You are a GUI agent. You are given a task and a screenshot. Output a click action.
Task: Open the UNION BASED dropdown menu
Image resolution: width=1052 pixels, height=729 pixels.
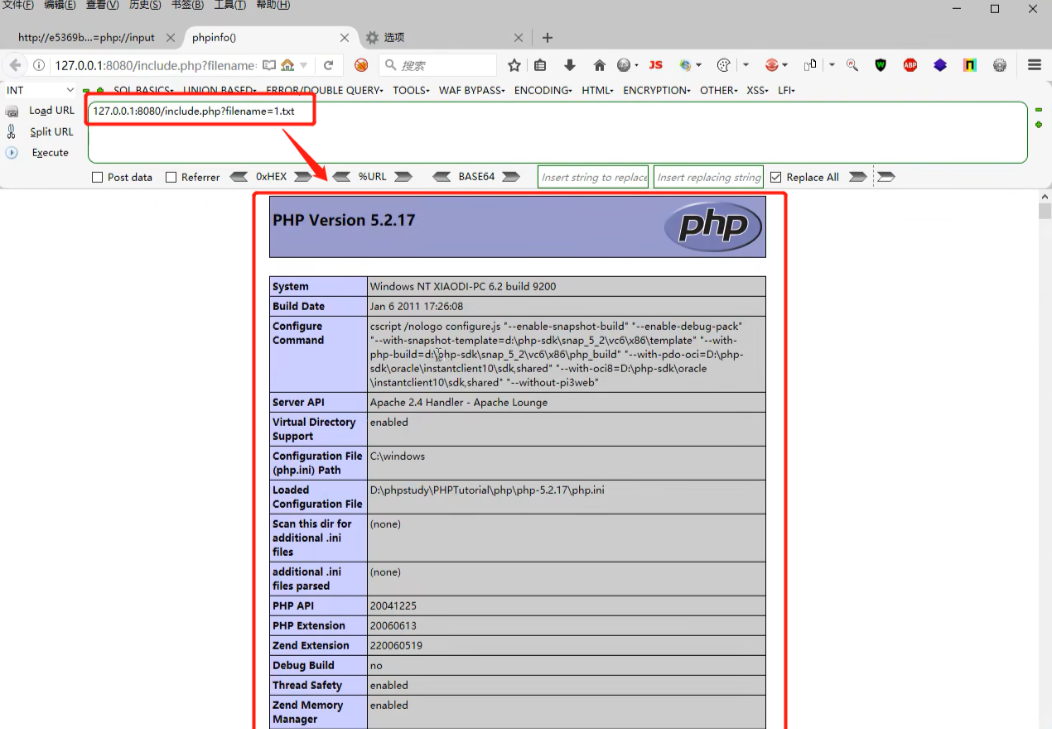(219, 90)
